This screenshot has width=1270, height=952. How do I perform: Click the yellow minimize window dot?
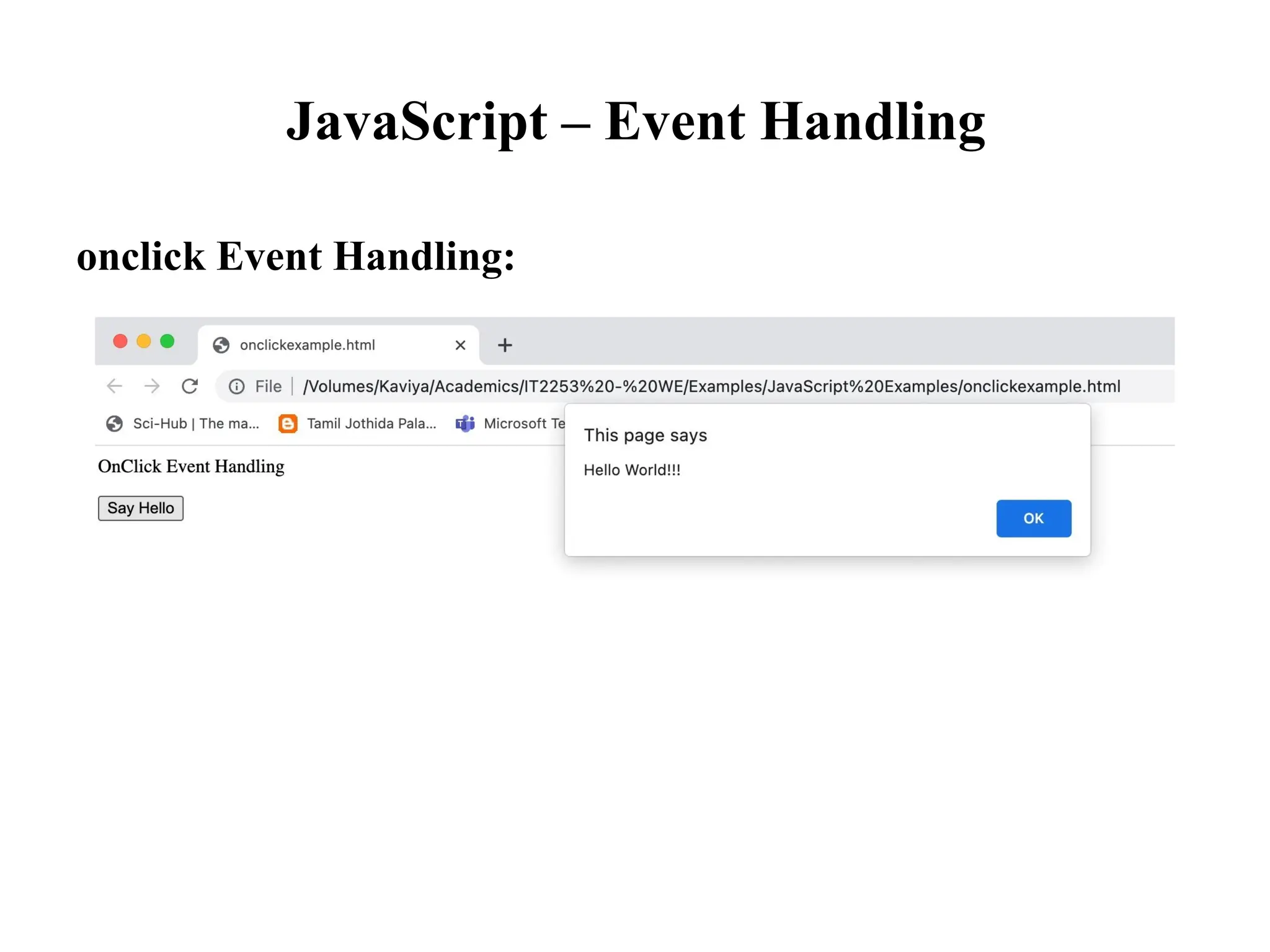coord(144,342)
